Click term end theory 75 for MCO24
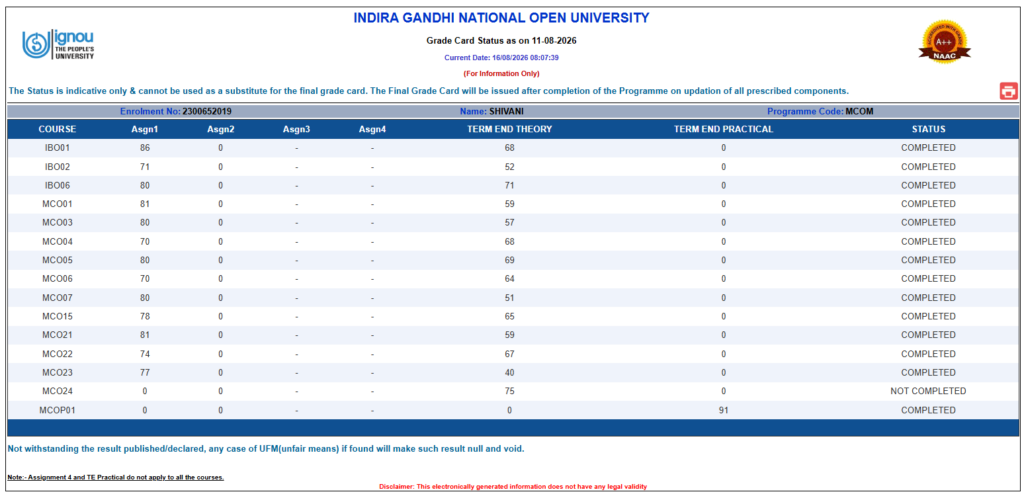This screenshot has height=496, width=1024. pyautogui.click(x=509, y=392)
